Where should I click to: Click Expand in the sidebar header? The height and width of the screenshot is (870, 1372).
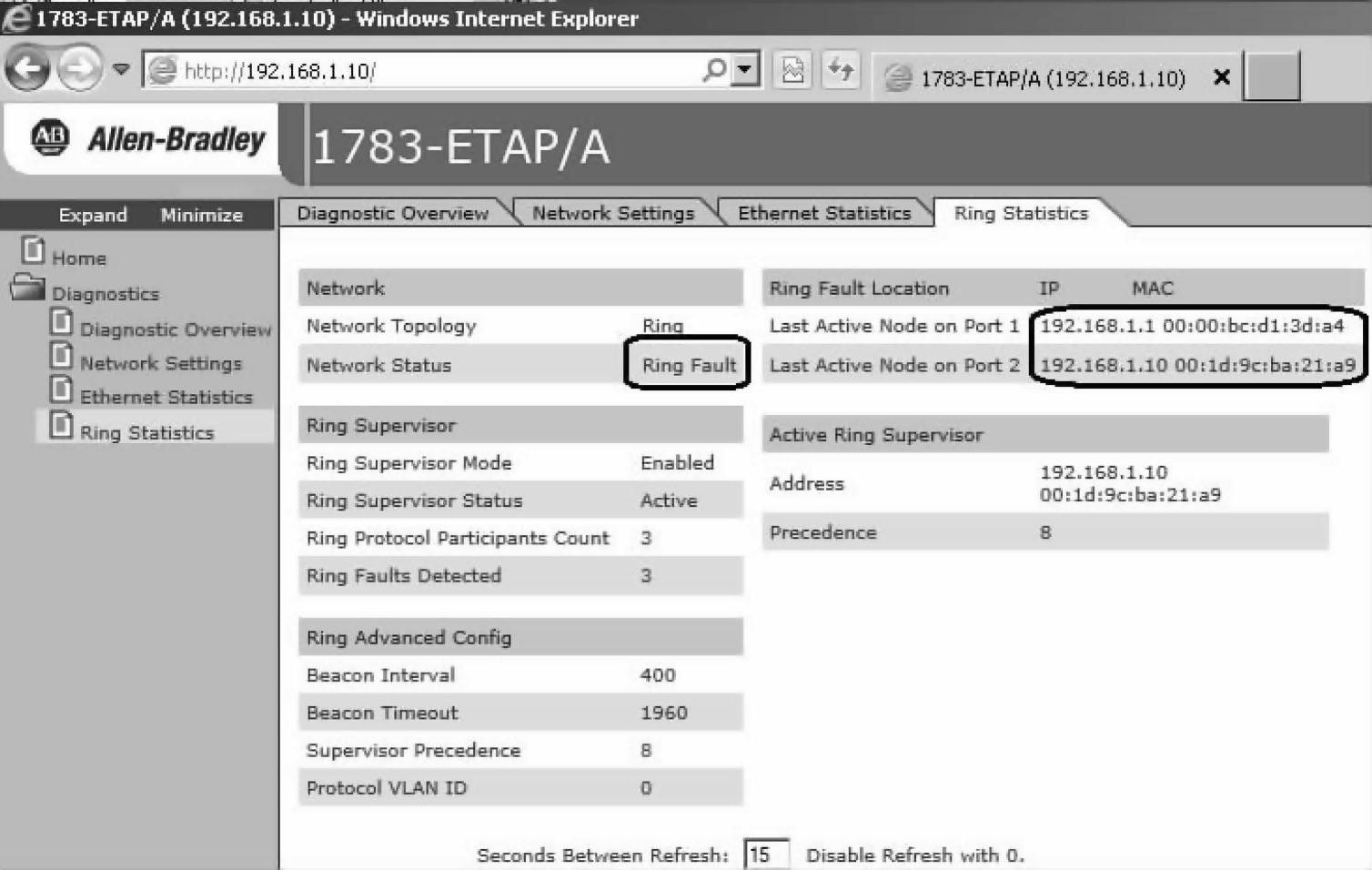pyautogui.click(x=93, y=215)
